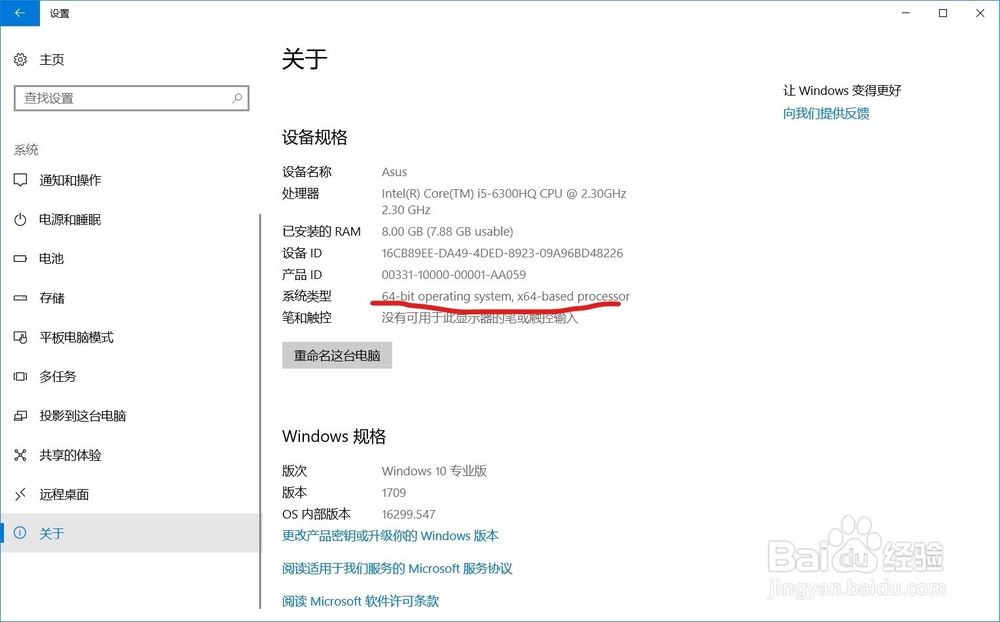Click version value 1709
Image resolution: width=1000 pixels, height=622 pixels.
[x=393, y=492]
